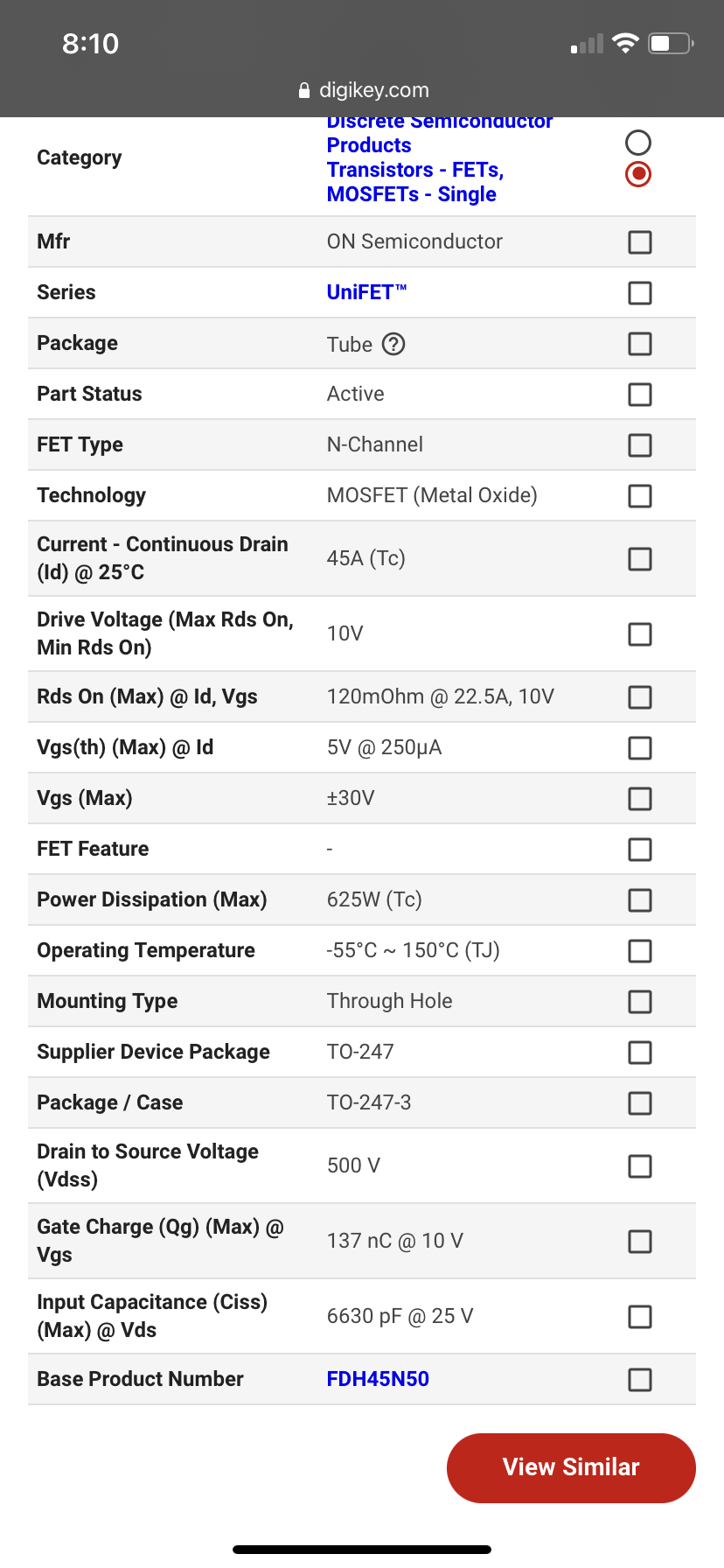
Task: Open Transistors - FETs, MOSFETs - Single link
Action: click(x=415, y=182)
